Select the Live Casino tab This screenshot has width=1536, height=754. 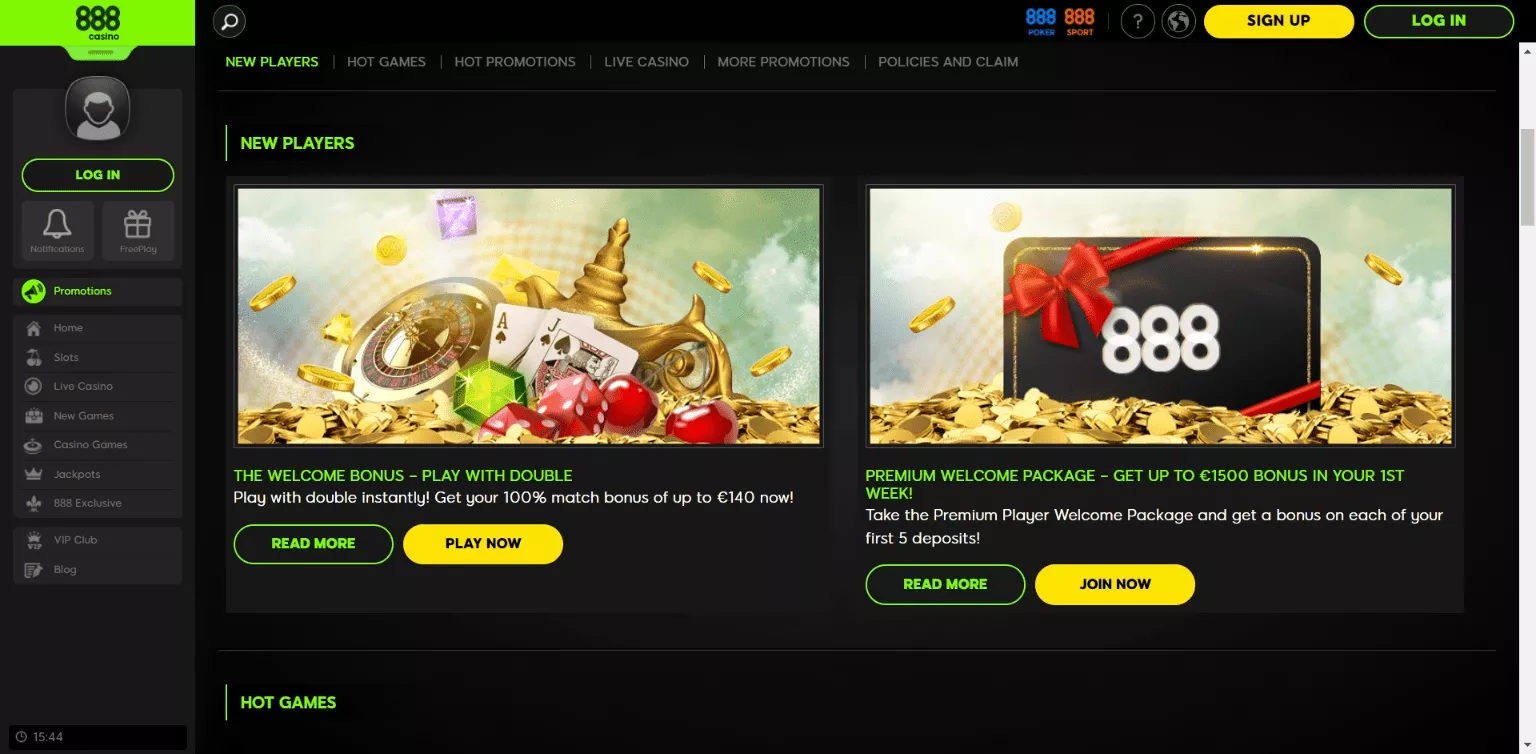point(646,62)
